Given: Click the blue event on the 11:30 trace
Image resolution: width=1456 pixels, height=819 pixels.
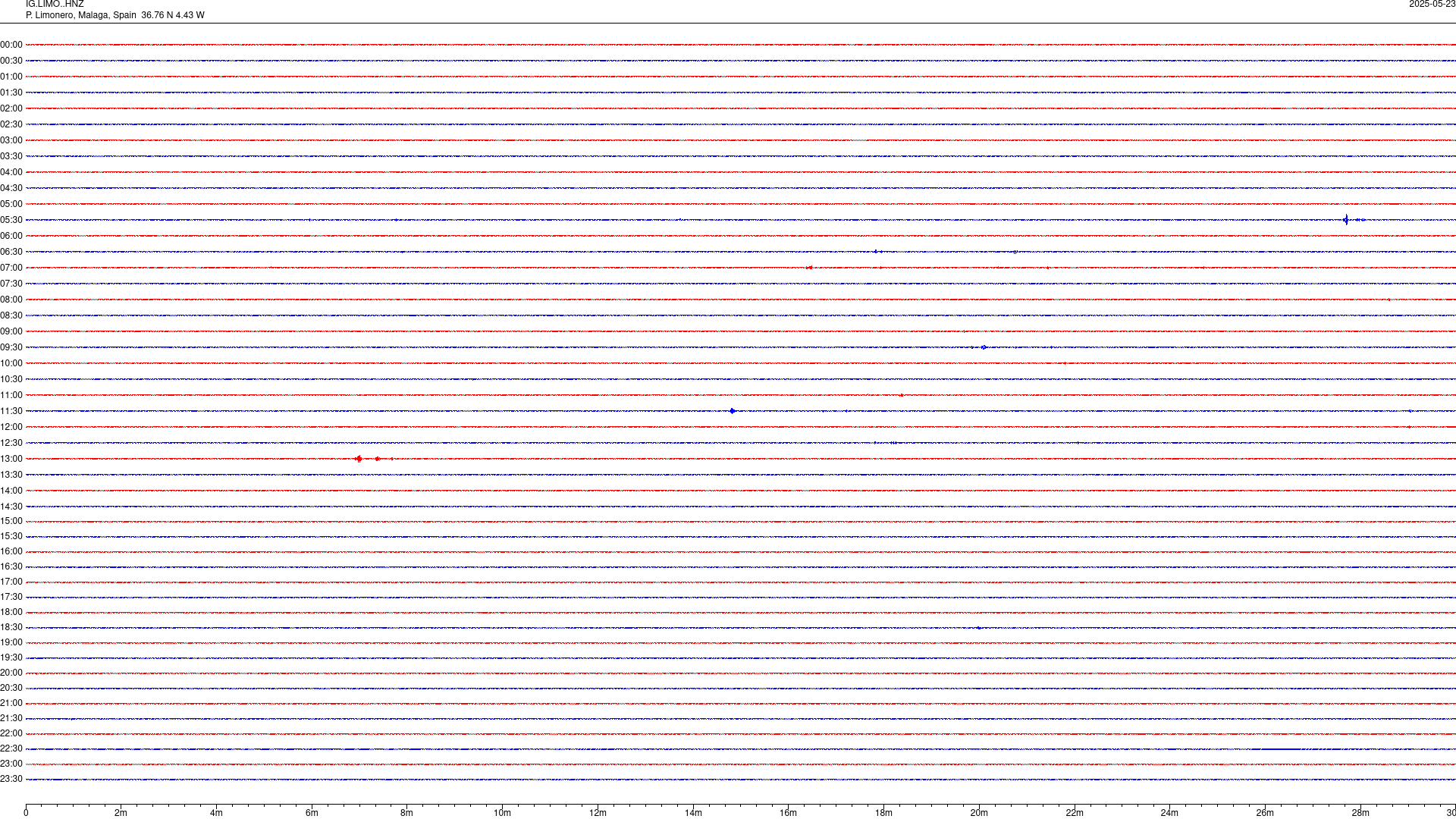Looking at the screenshot, I should tap(732, 411).
